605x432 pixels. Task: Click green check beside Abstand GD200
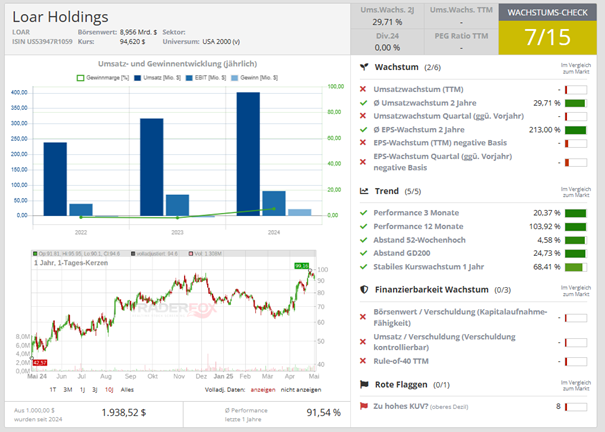(363, 253)
